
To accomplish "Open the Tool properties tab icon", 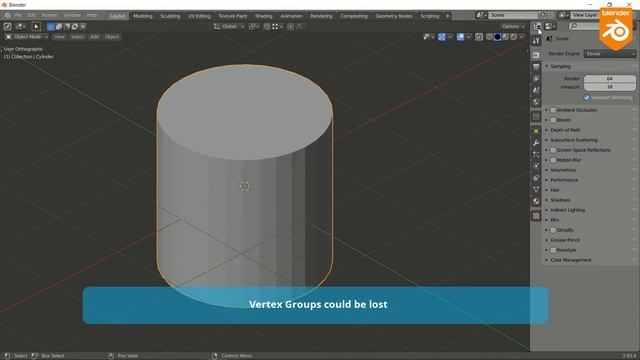I will tap(536, 40).
